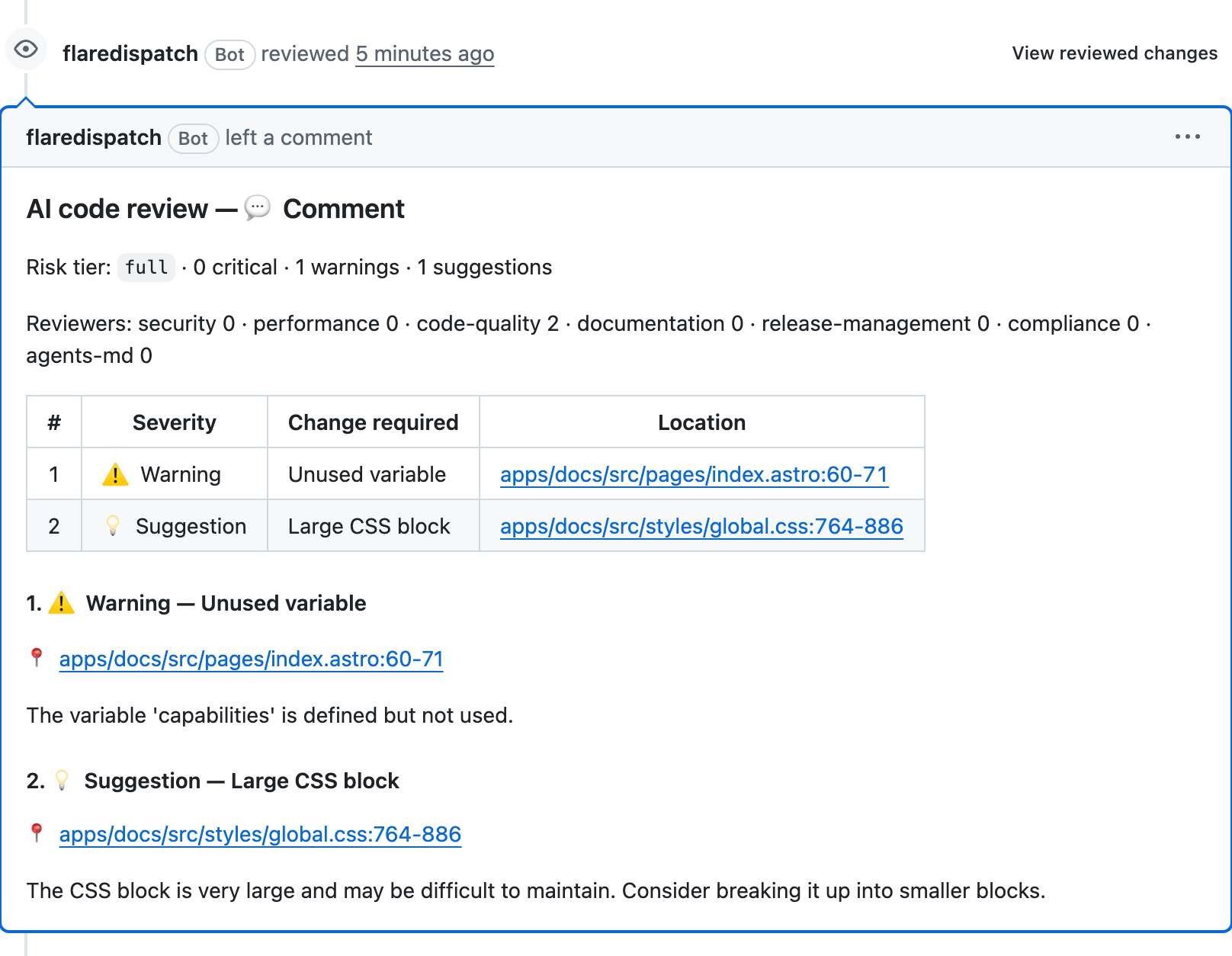Open flaredispatch profile in comment header
Image resolution: width=1232 pixels, height=956 pixels.
pos(94,137)
